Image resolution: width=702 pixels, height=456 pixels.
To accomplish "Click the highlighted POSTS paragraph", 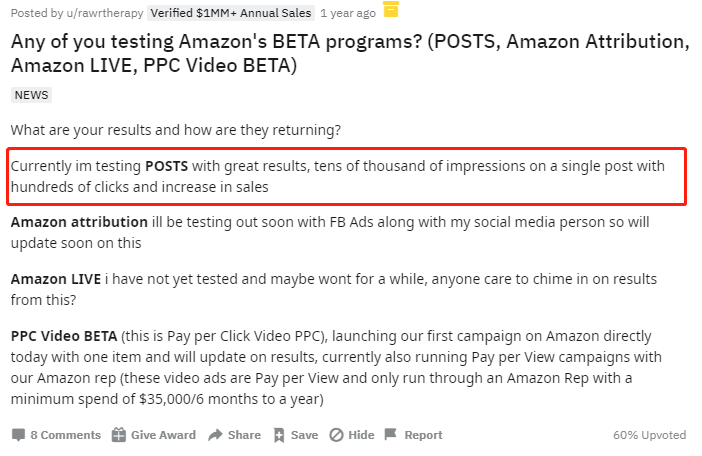I will [x=347, y=176].
